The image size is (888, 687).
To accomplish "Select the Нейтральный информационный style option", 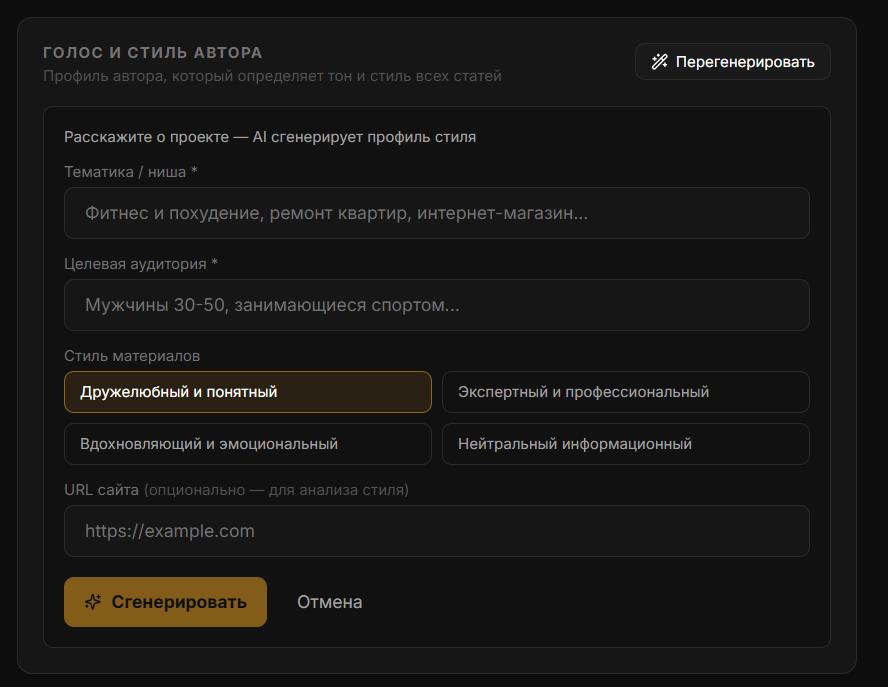I will 625,444.
